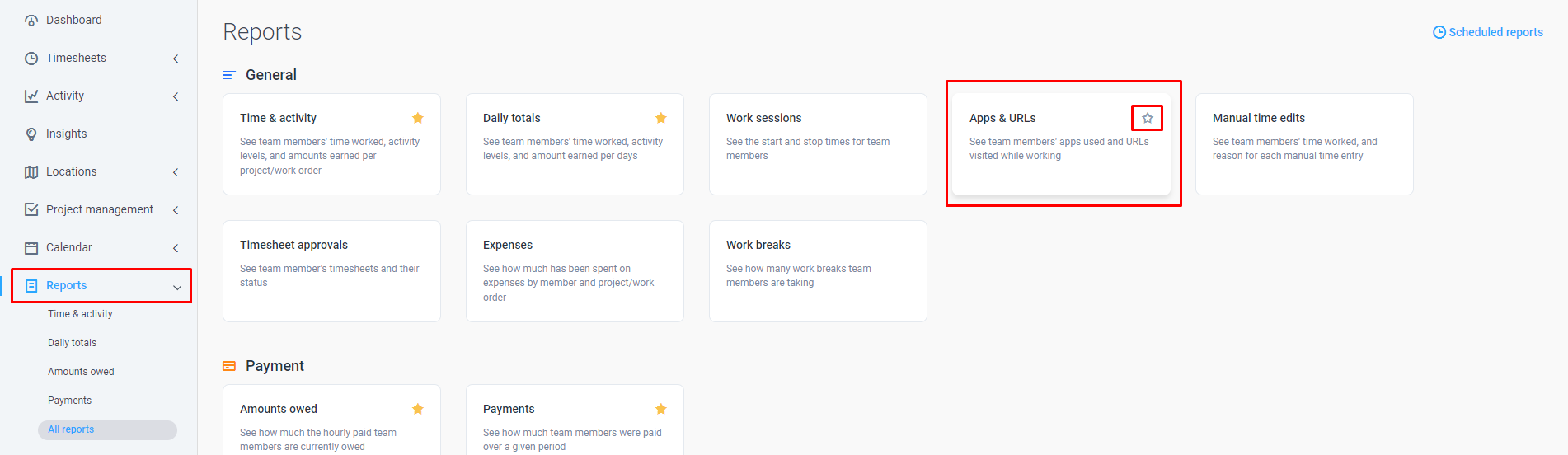Click the Timesheets clock icon
The width and height of the screenshot is (1568, 455).
coord(31,58)
